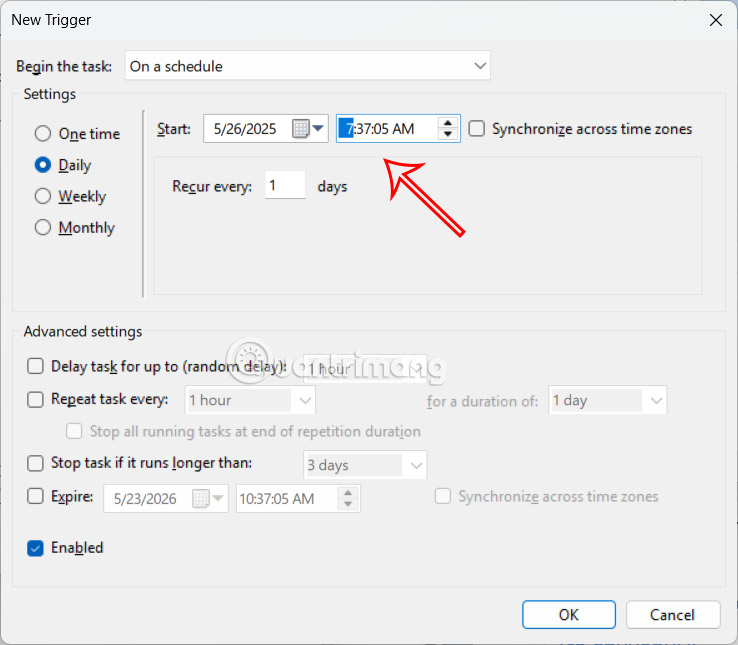
Task: Expand the Expire date dropdown arrow
Action: pyautogui.click(x=218, y=499)
